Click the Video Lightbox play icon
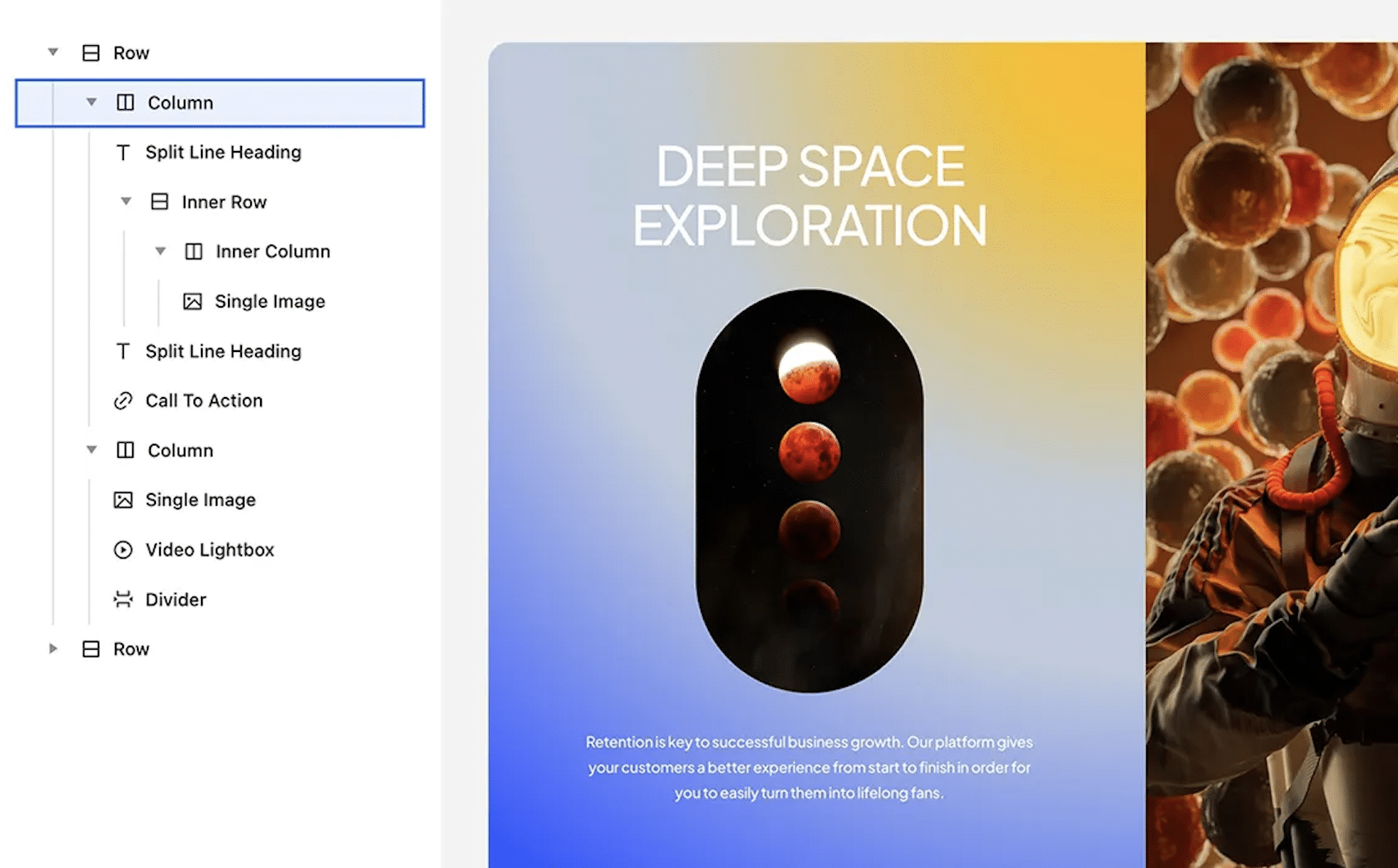The height and width of the screenshot is (868, 1398). 123,550
